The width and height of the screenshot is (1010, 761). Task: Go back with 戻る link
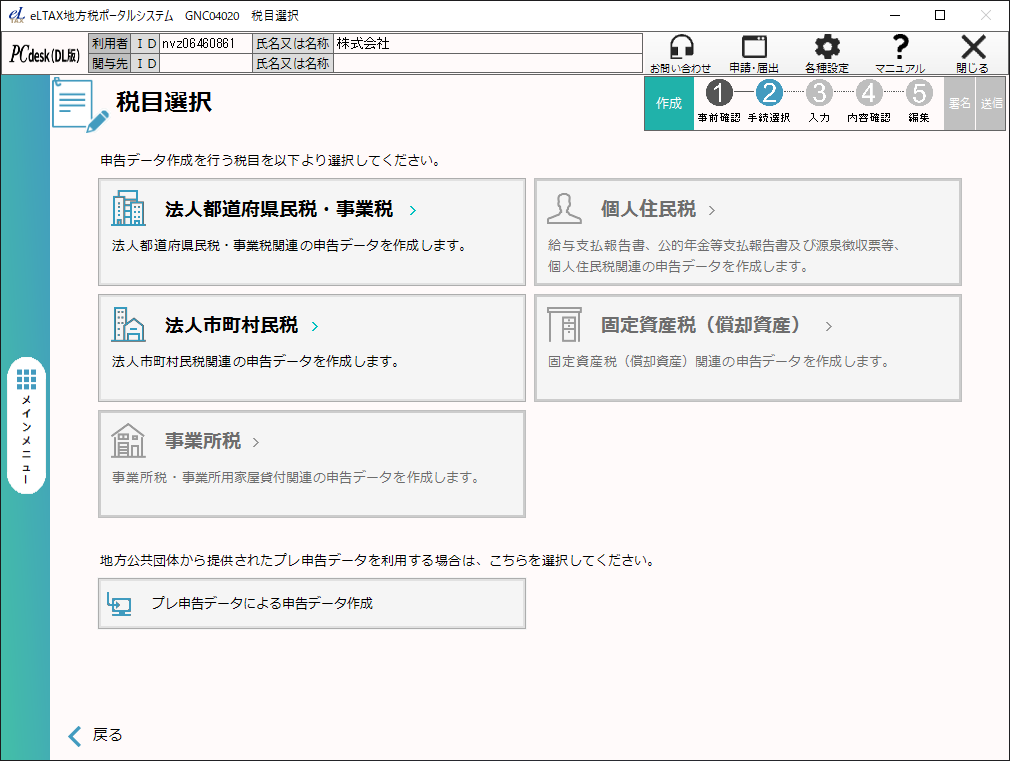pyautogui.click(x=107, y=735)
